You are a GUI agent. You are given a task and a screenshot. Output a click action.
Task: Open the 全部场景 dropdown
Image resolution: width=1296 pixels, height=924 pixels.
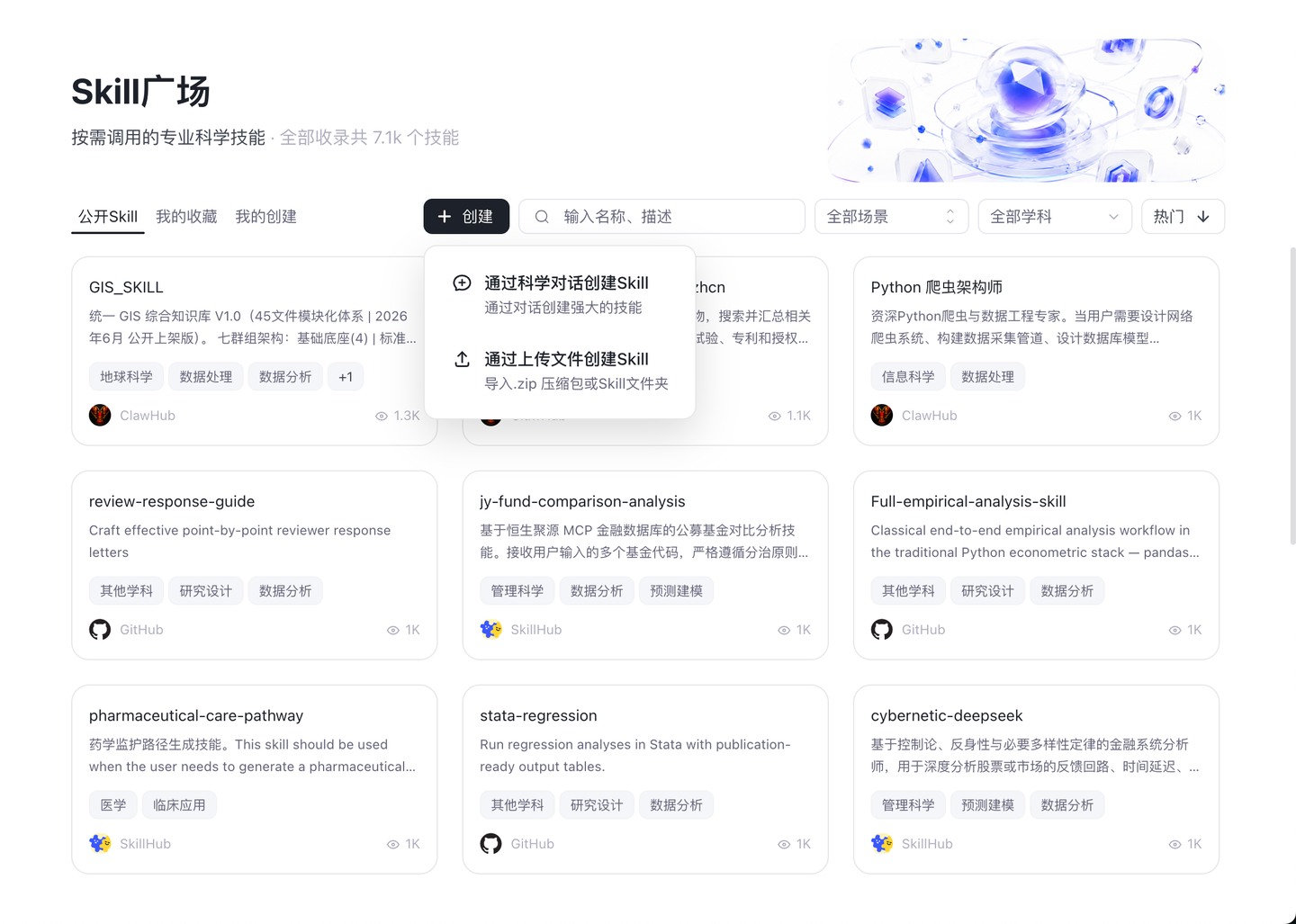(x=891, y=217)
